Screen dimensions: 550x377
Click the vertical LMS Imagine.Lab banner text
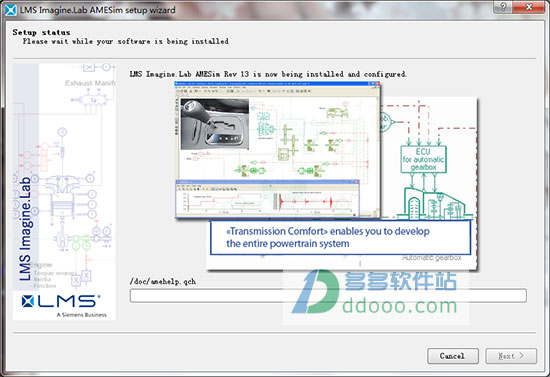(x=25, y=229)
